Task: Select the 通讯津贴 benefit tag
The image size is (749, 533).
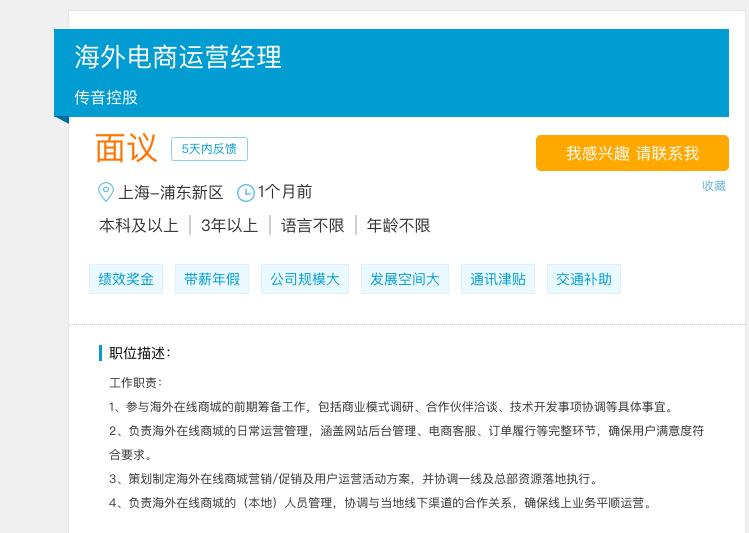Action: (498, 279)
